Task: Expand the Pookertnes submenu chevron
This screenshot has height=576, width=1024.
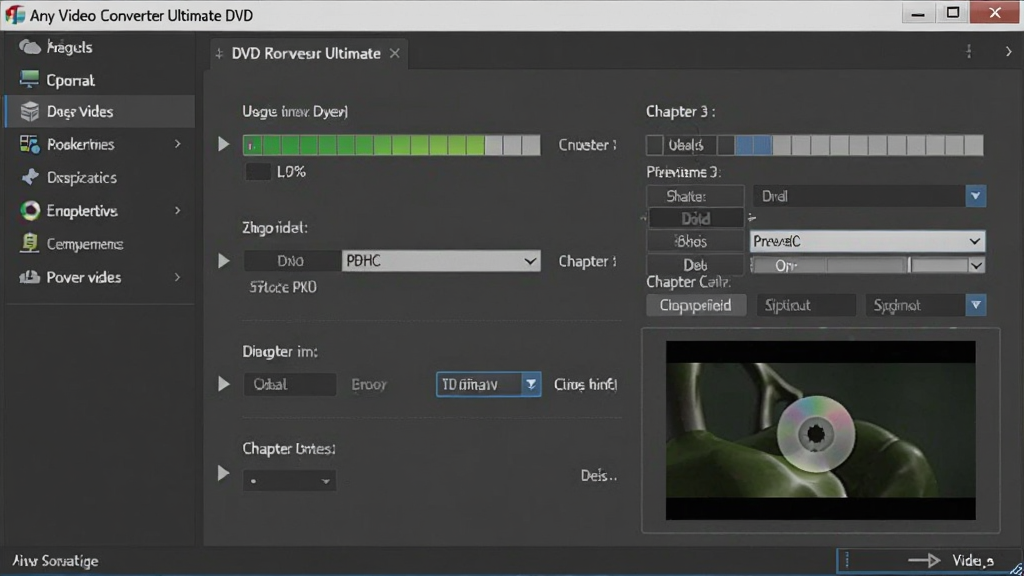Action: point(178,144)
